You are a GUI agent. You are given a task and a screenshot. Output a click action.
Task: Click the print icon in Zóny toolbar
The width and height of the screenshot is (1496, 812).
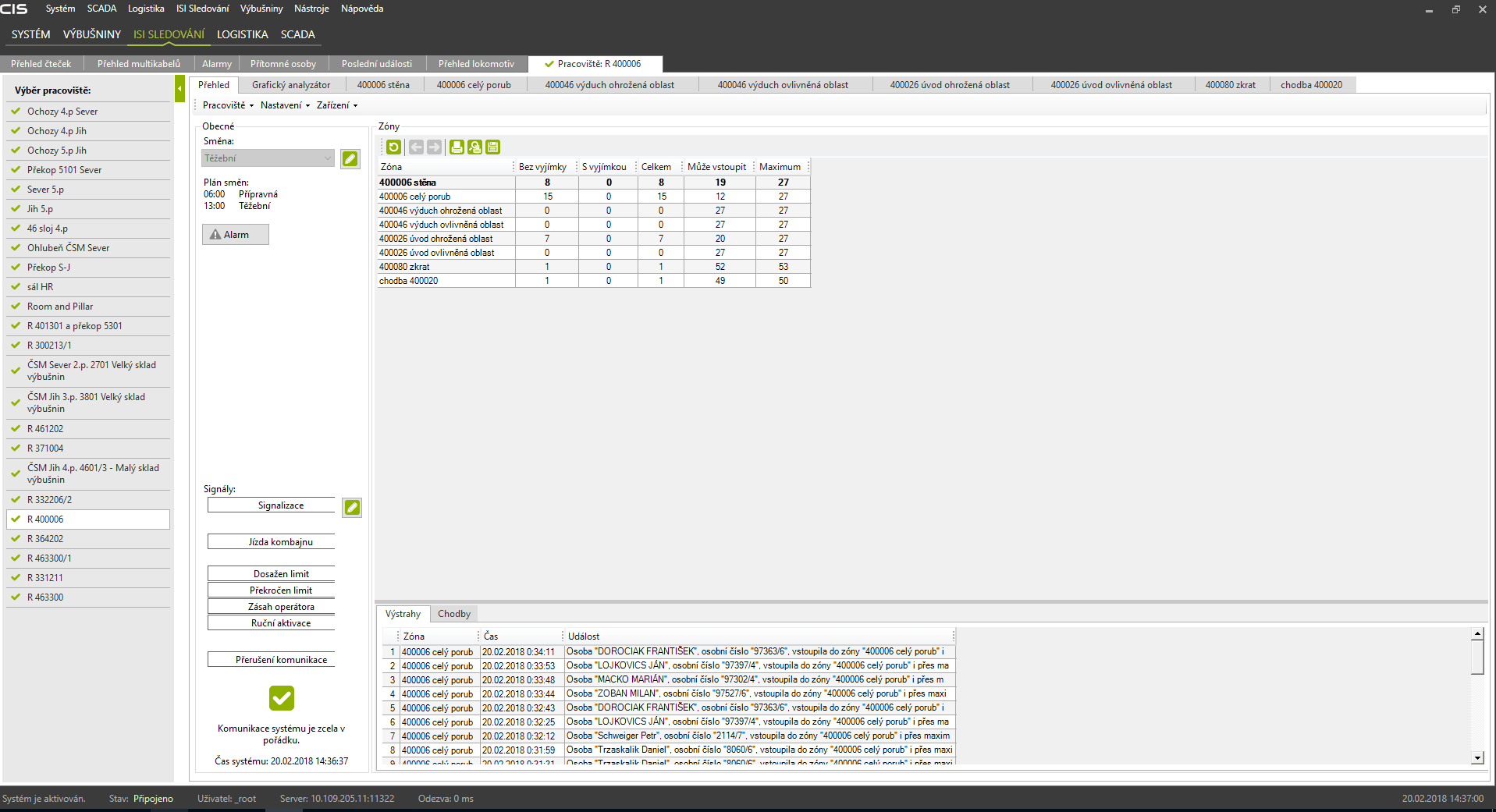click(x=457, y=147)
